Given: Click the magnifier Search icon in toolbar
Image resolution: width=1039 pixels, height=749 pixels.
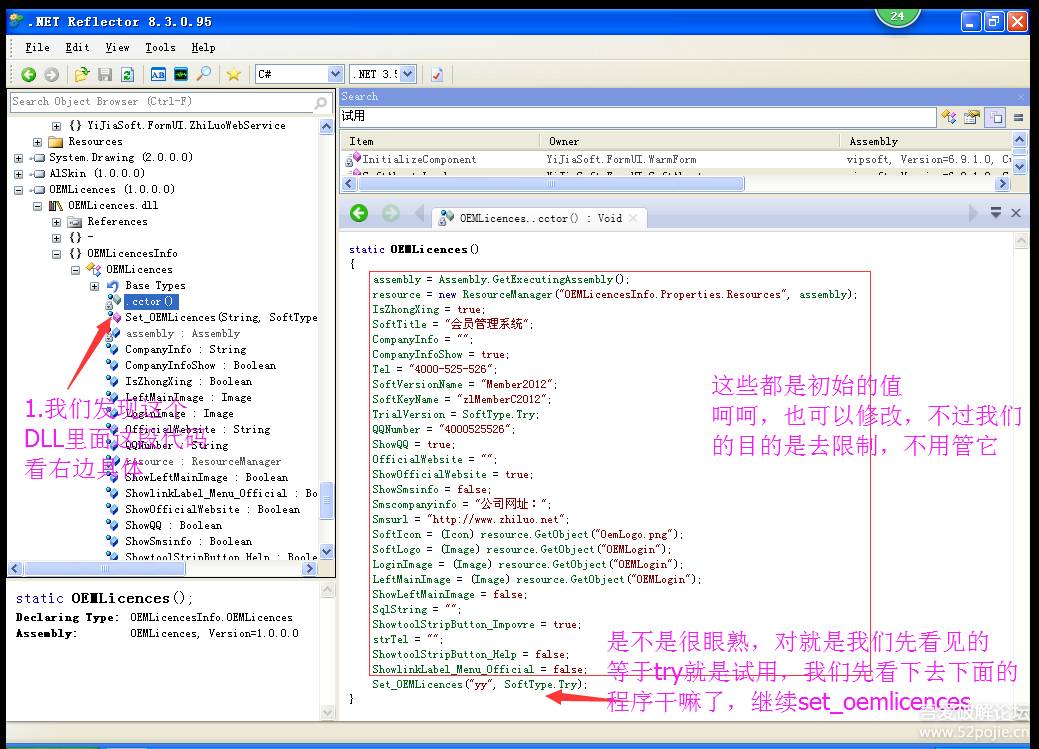Looking at the screenshot, I should pyautogui.click(x=204, y=74).
